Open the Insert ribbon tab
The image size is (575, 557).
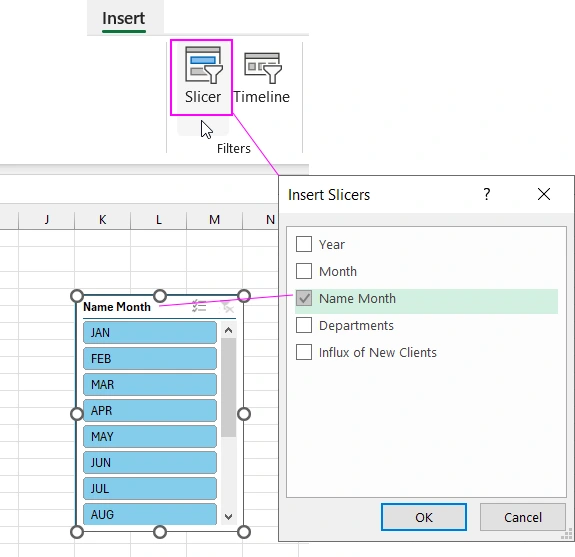click(124, 18)
